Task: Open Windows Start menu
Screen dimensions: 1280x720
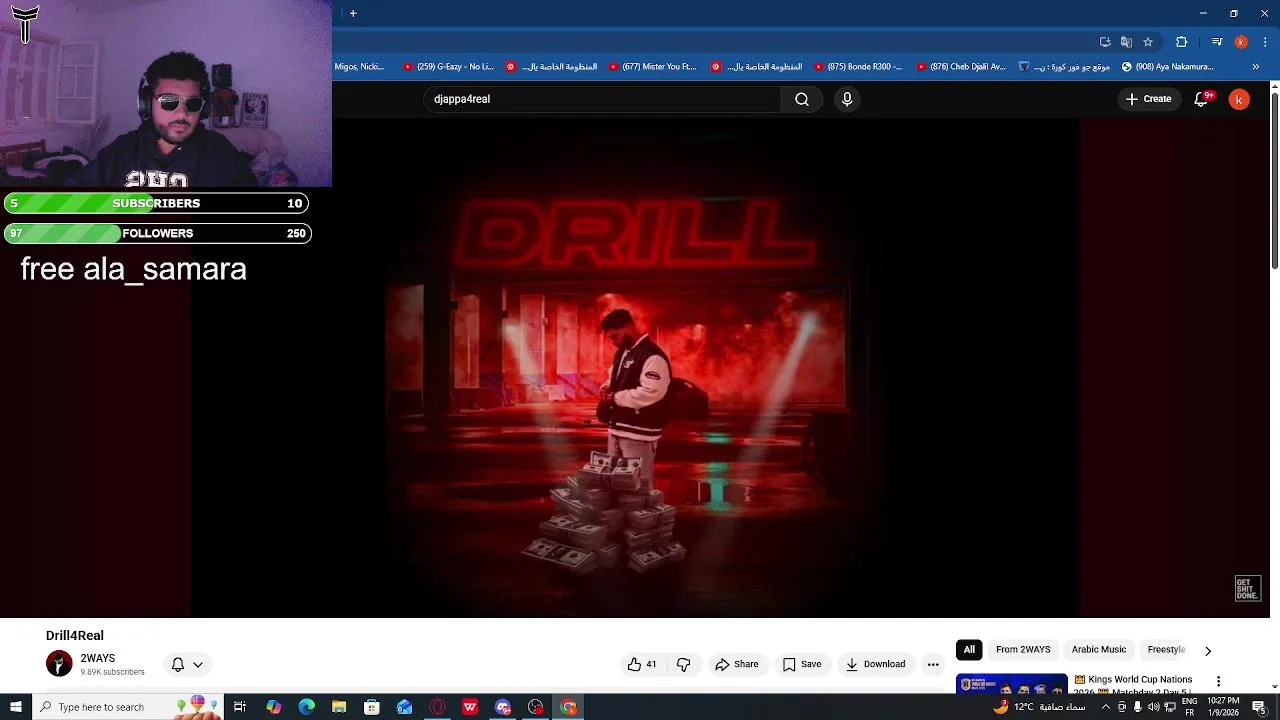Action: [x=16, y=707]
